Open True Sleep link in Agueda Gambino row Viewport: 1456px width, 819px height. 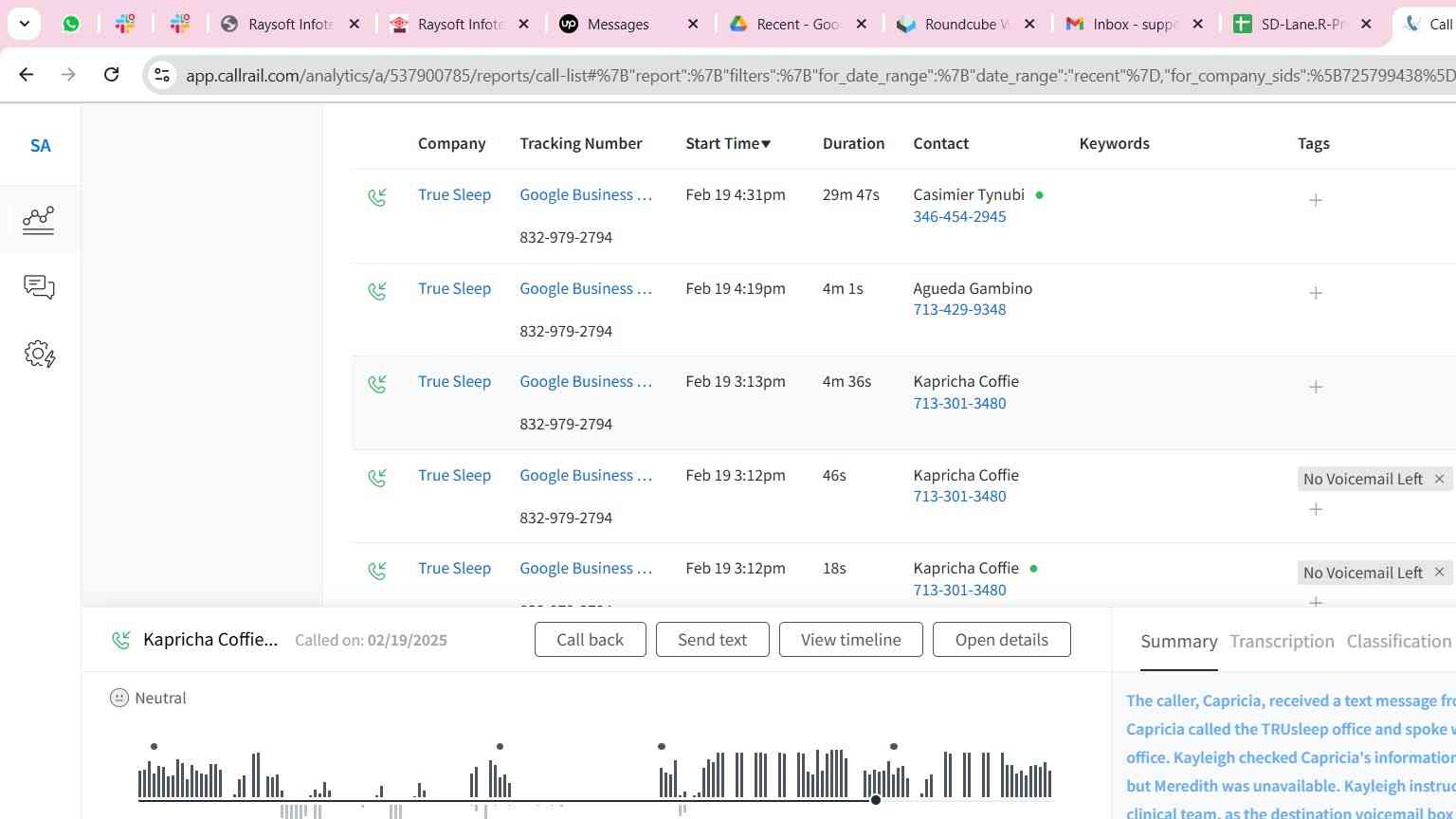coord(454,288)
